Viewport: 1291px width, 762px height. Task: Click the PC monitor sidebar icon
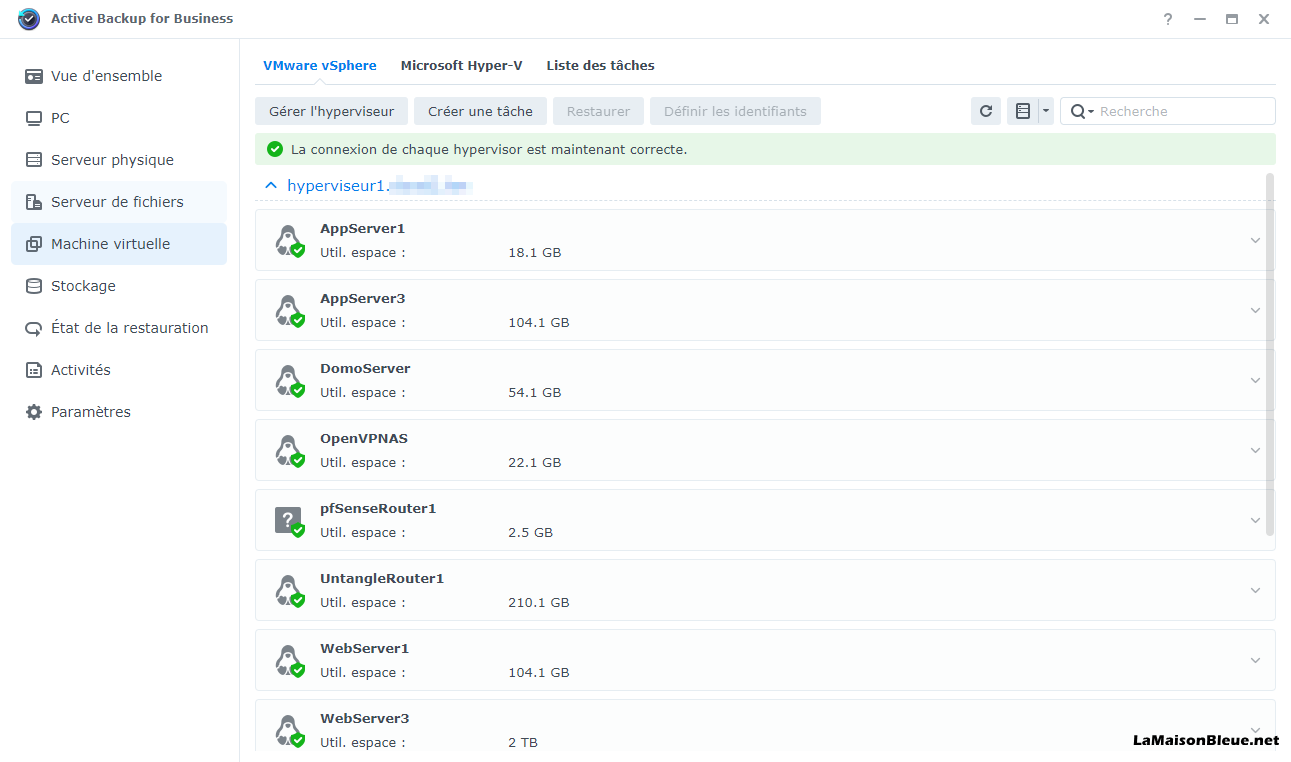(34, 118)
